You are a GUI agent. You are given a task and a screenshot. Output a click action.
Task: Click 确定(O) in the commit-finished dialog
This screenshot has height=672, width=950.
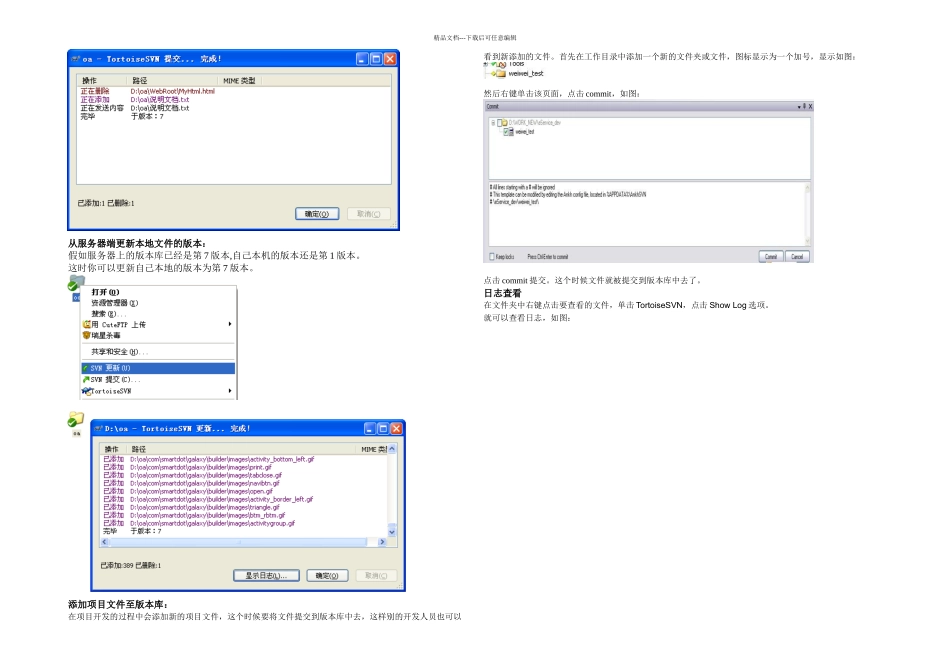(317, 214)
